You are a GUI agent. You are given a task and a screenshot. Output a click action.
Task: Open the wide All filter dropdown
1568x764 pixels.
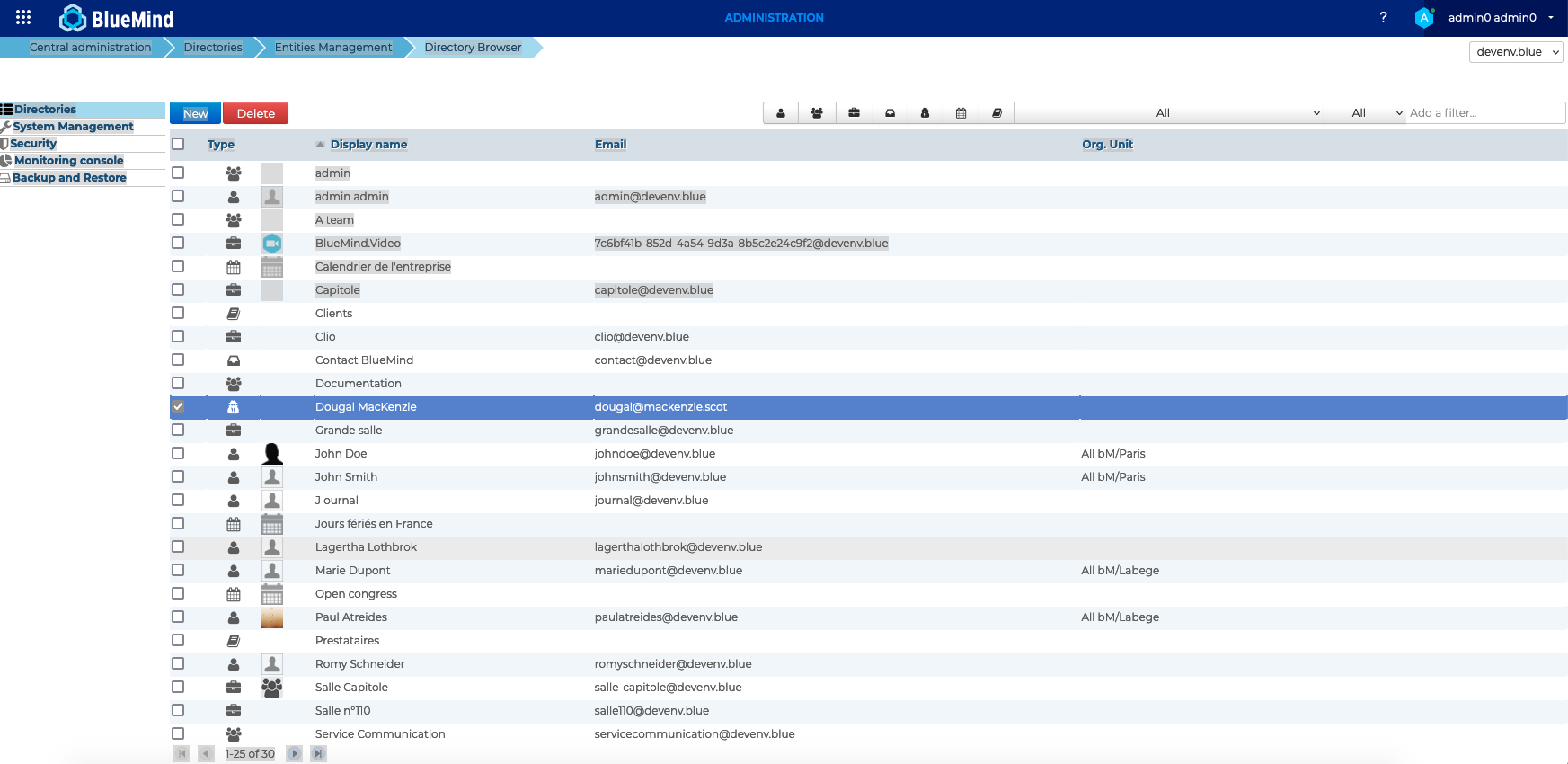click(1169, 113)
